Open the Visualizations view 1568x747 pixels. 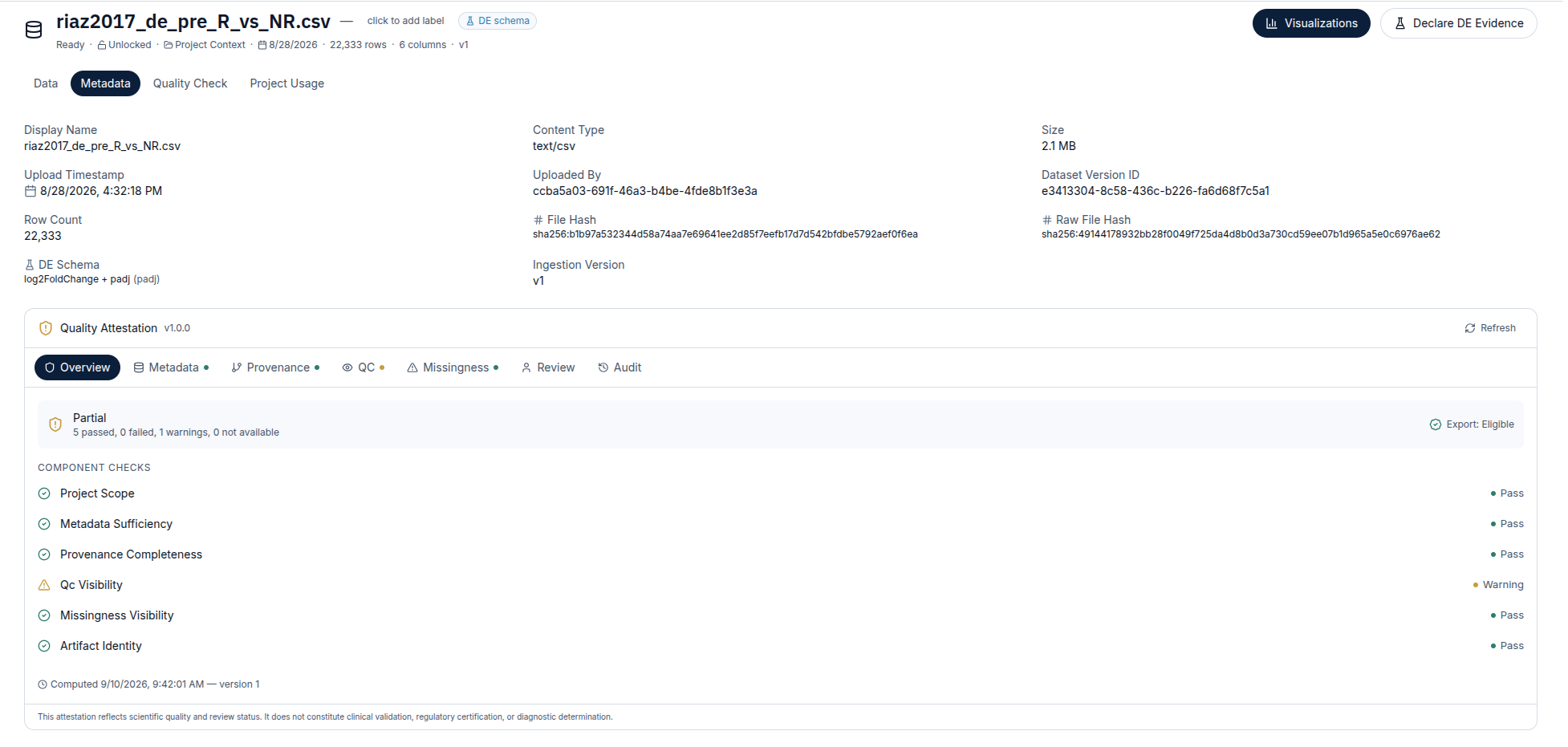point(1311,23)
